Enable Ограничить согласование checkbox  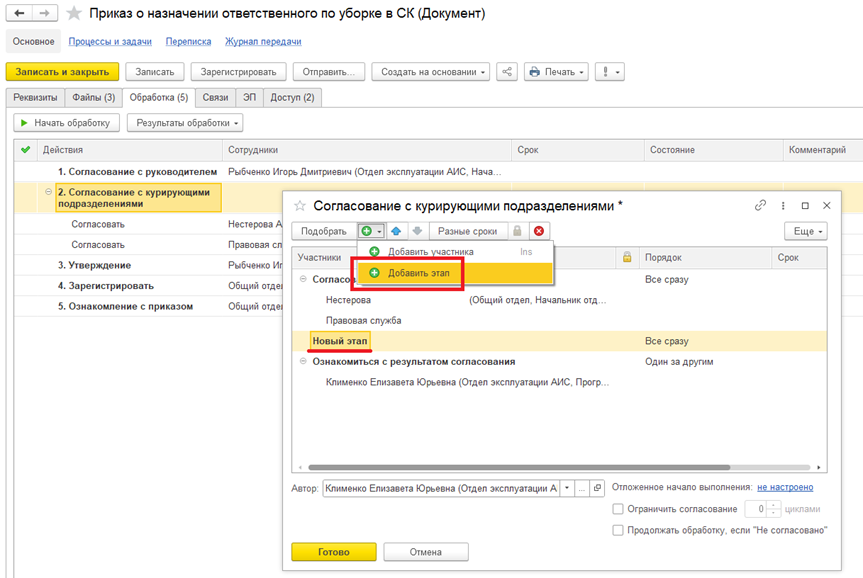[x=618, y=509]
